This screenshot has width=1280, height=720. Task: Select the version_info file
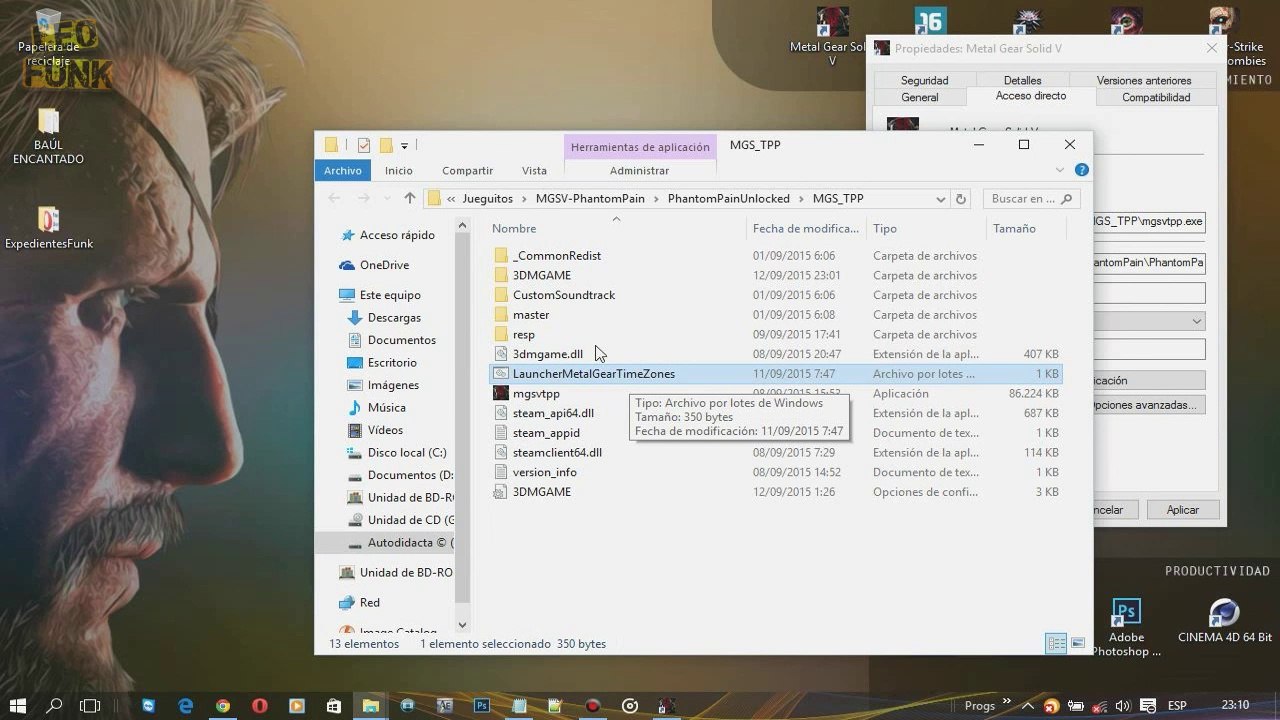coord(544,472)
